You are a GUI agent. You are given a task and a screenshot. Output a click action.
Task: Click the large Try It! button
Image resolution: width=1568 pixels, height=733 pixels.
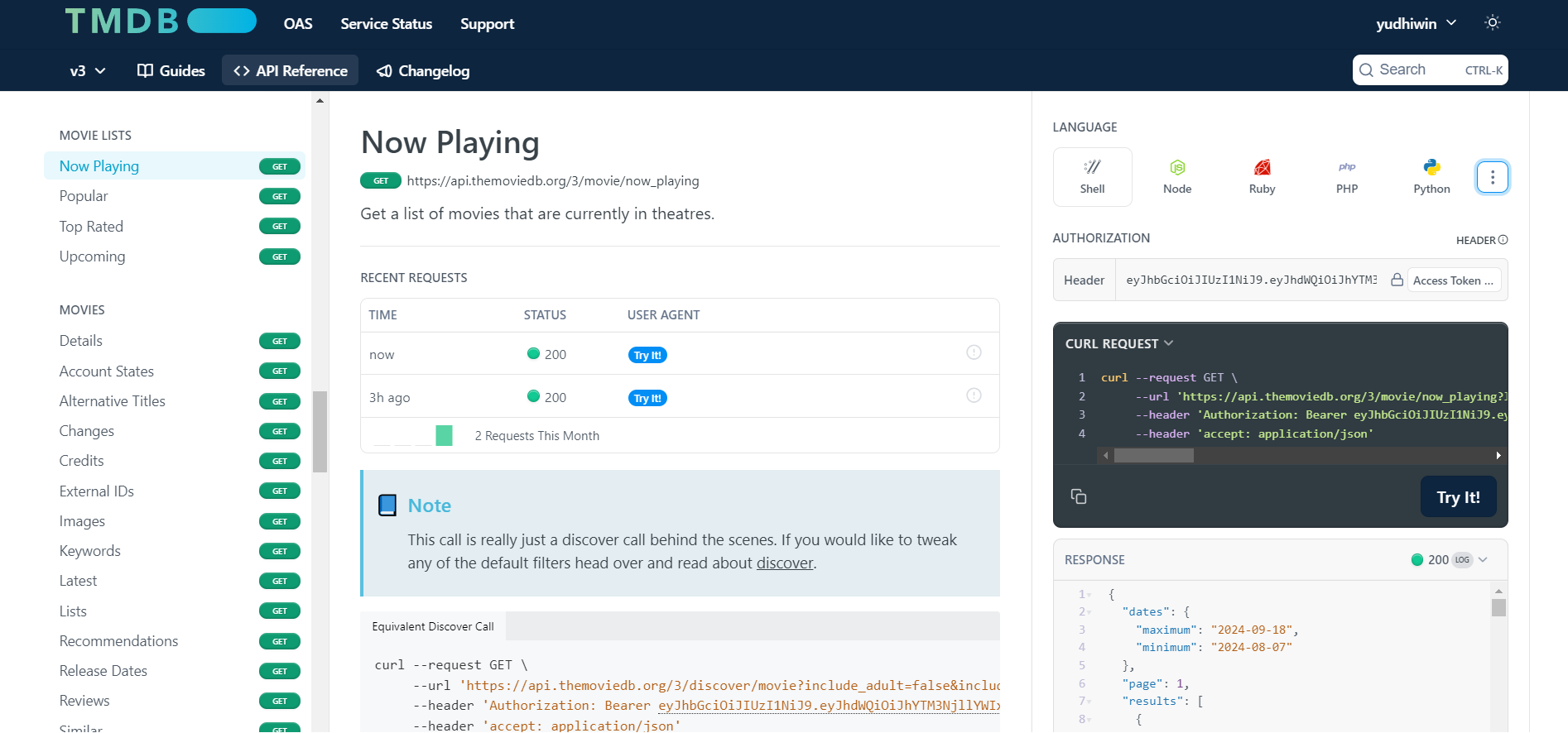[x=1459, y=496]
